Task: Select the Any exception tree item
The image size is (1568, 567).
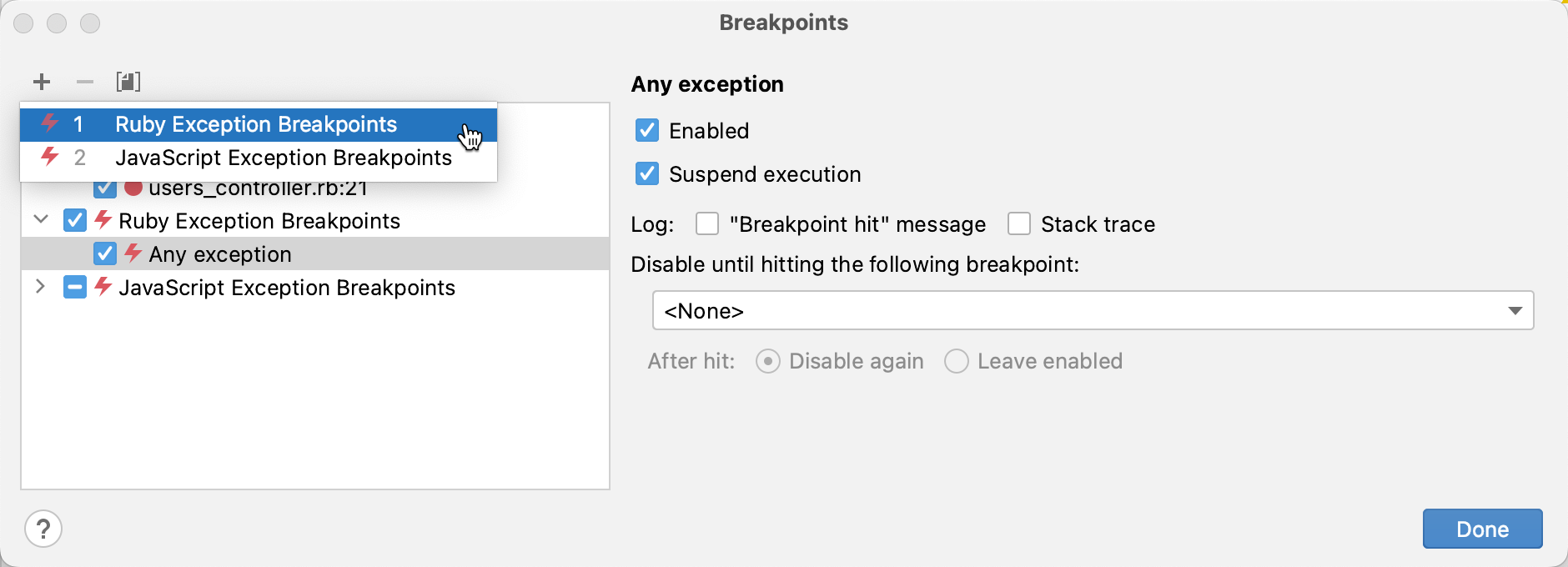Action: pos(220,254)
